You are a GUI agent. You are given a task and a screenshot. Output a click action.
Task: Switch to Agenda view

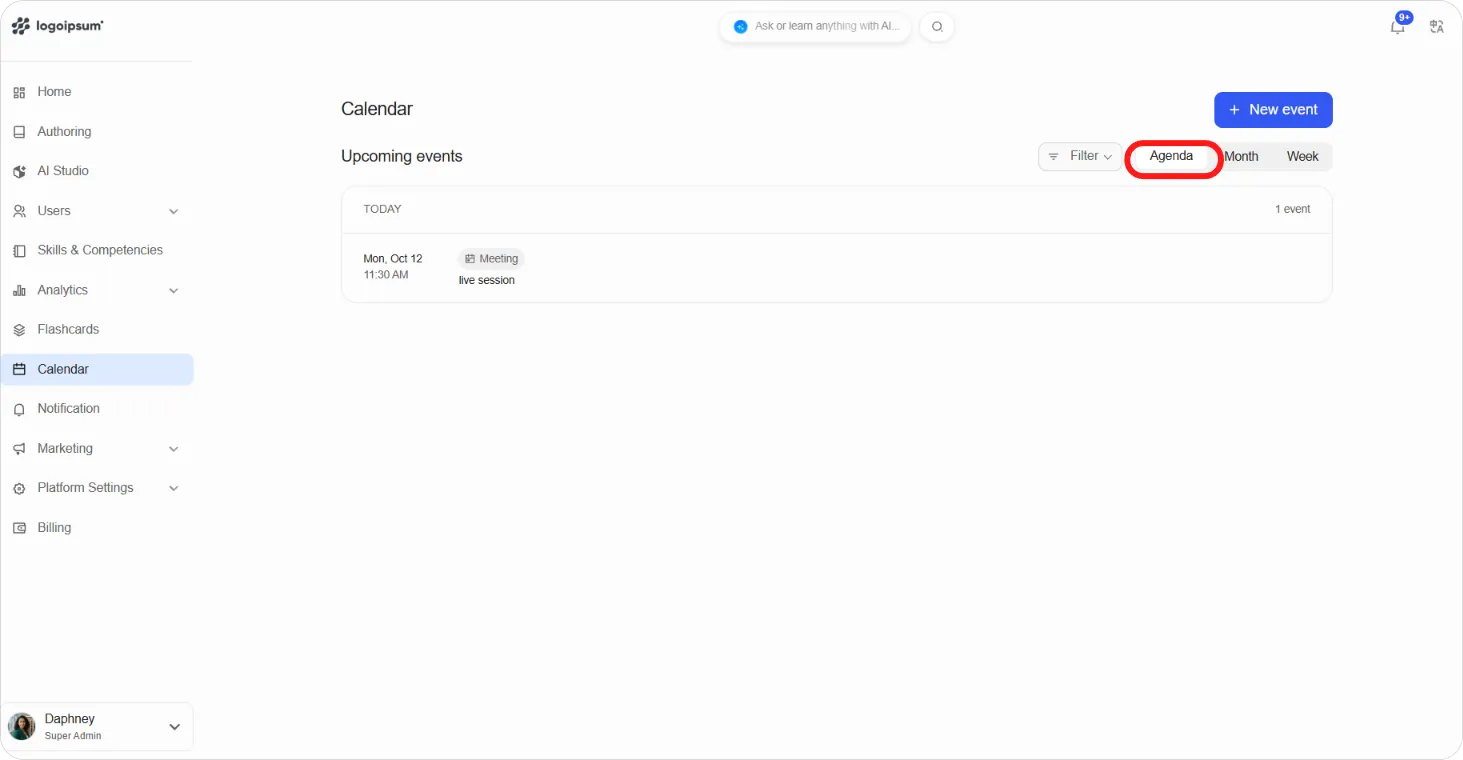(x=1171, y=157)
